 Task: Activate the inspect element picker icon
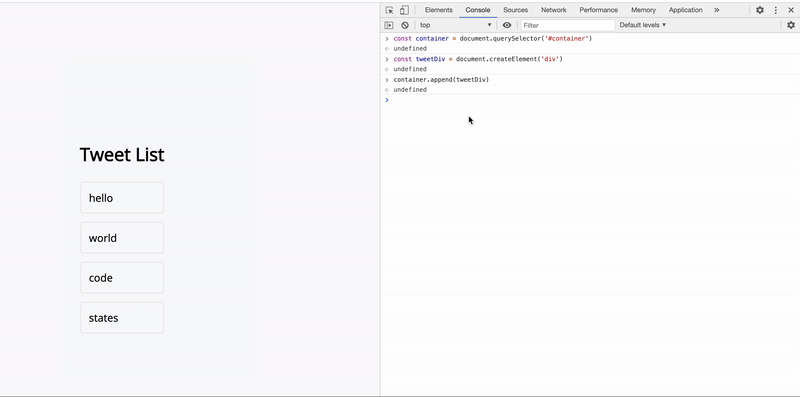pos(389,10)
